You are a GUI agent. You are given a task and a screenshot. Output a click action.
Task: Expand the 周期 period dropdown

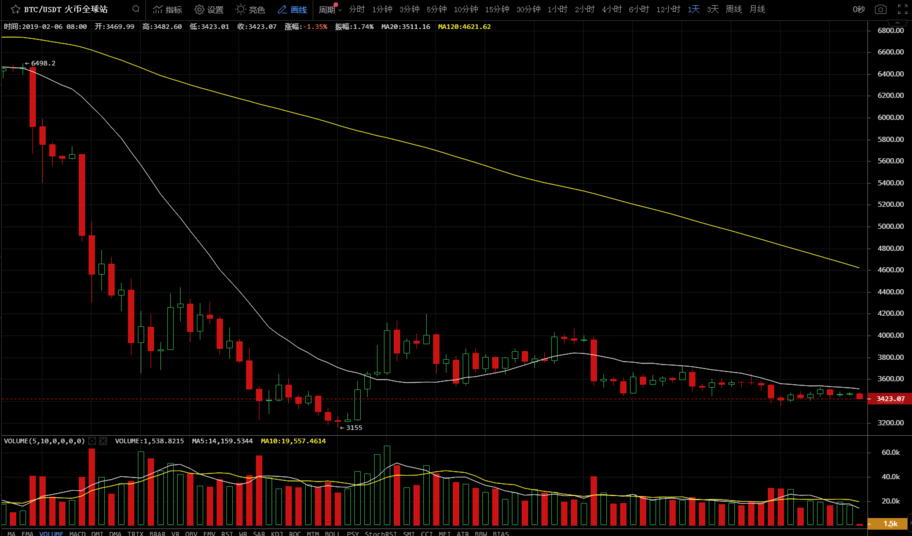pos(327,9)
